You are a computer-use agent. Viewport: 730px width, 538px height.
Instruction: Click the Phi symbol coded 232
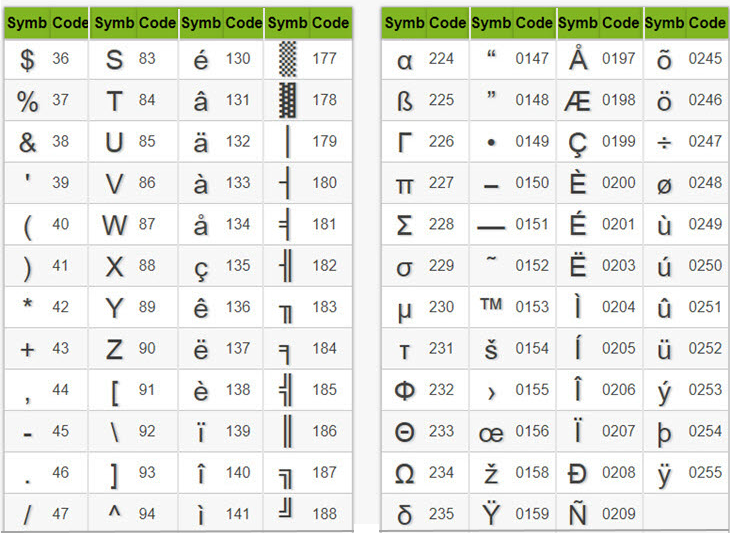click(405, 391)
